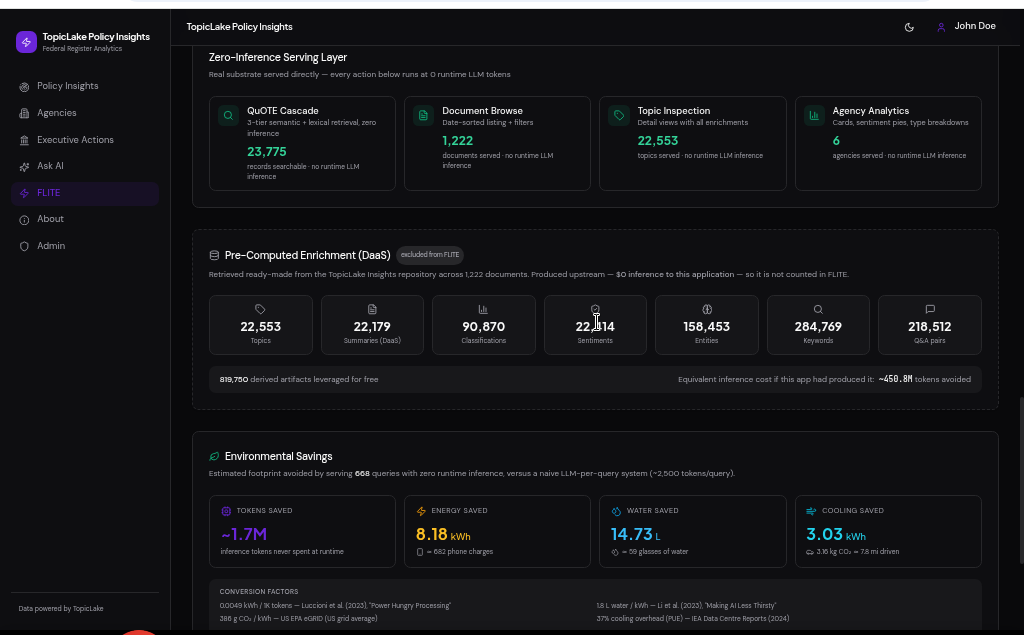Click the 14.73 L water value
This screenshot has height=635, width=1024.
(635, 534)
